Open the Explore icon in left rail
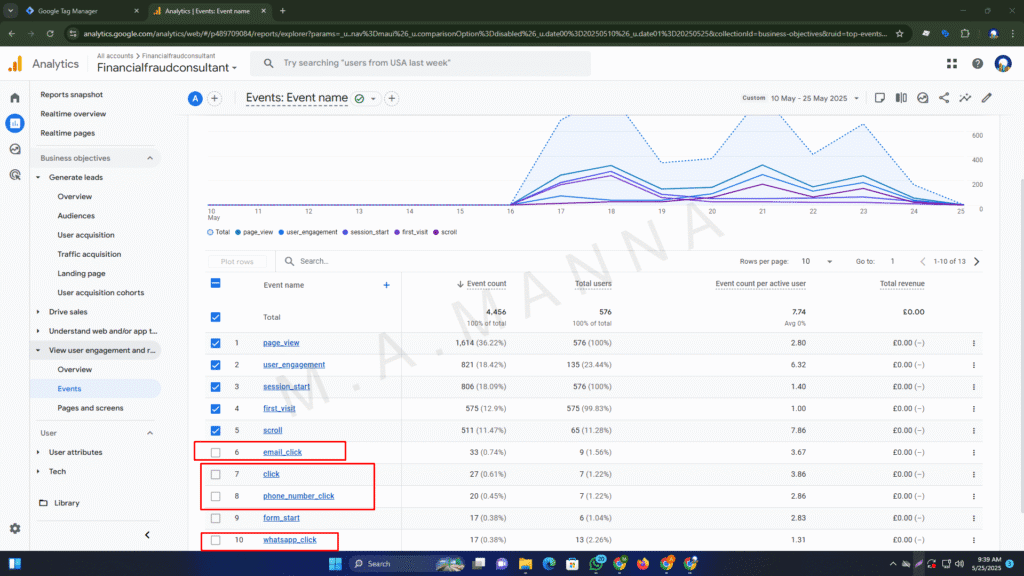 click(x=15, y=149)
